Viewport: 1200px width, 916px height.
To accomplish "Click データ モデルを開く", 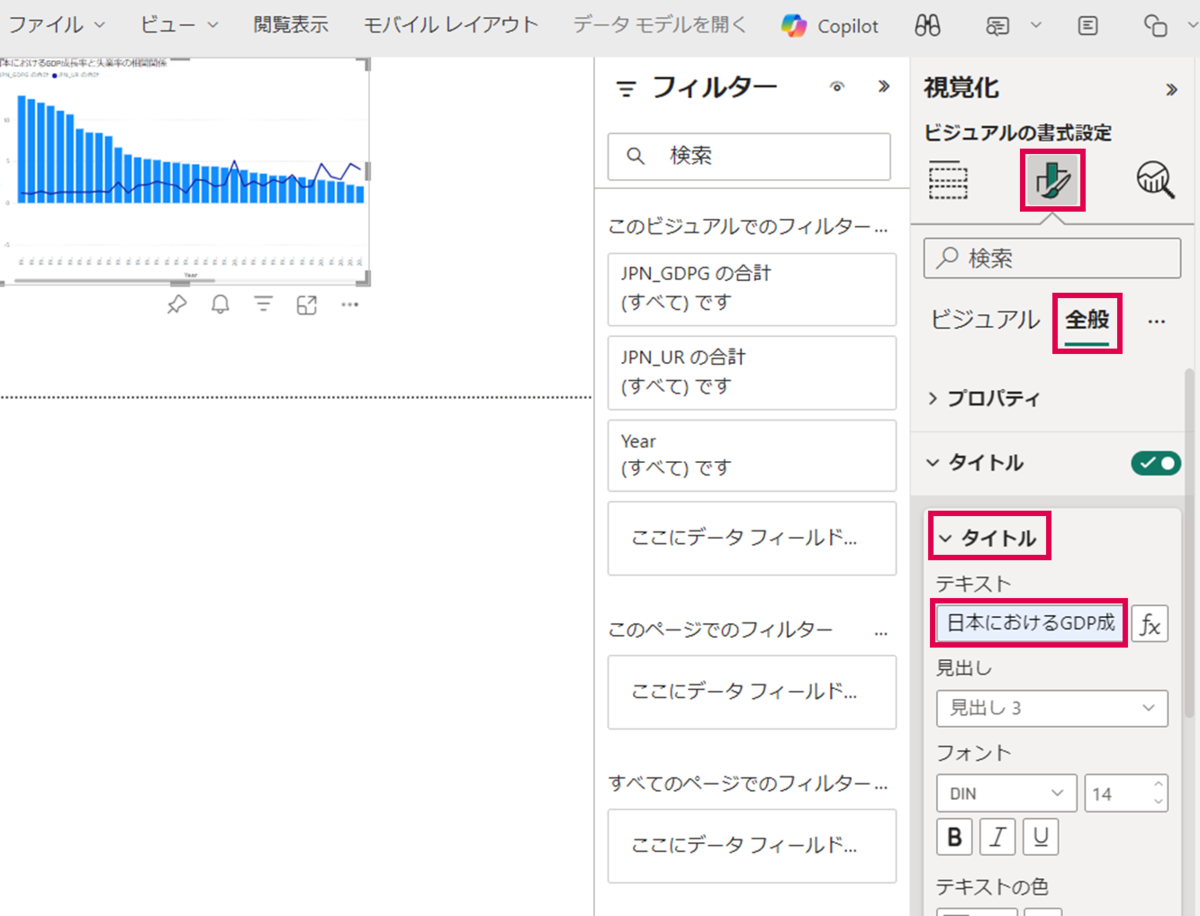I will (660, 25).
